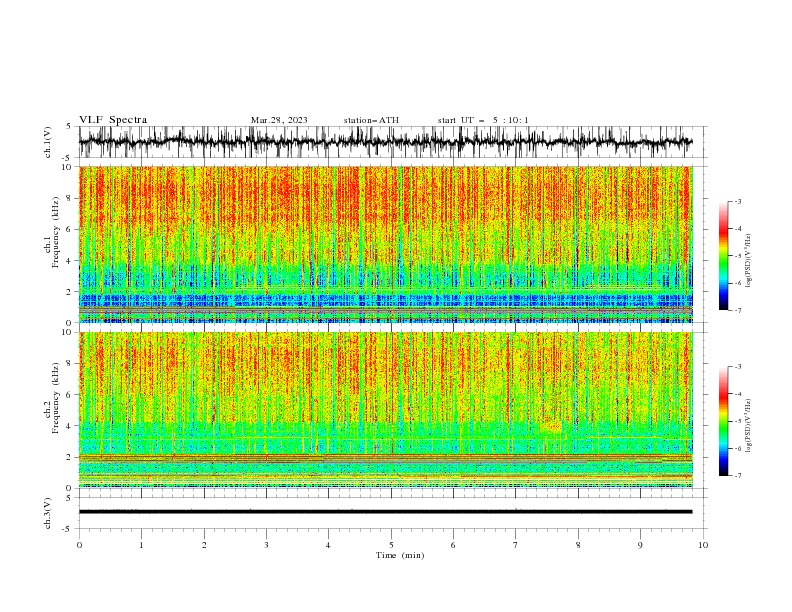792x612 pixels.
Task: Click the ch.1 waveform trace plot
Action: [x=393, y=142]
